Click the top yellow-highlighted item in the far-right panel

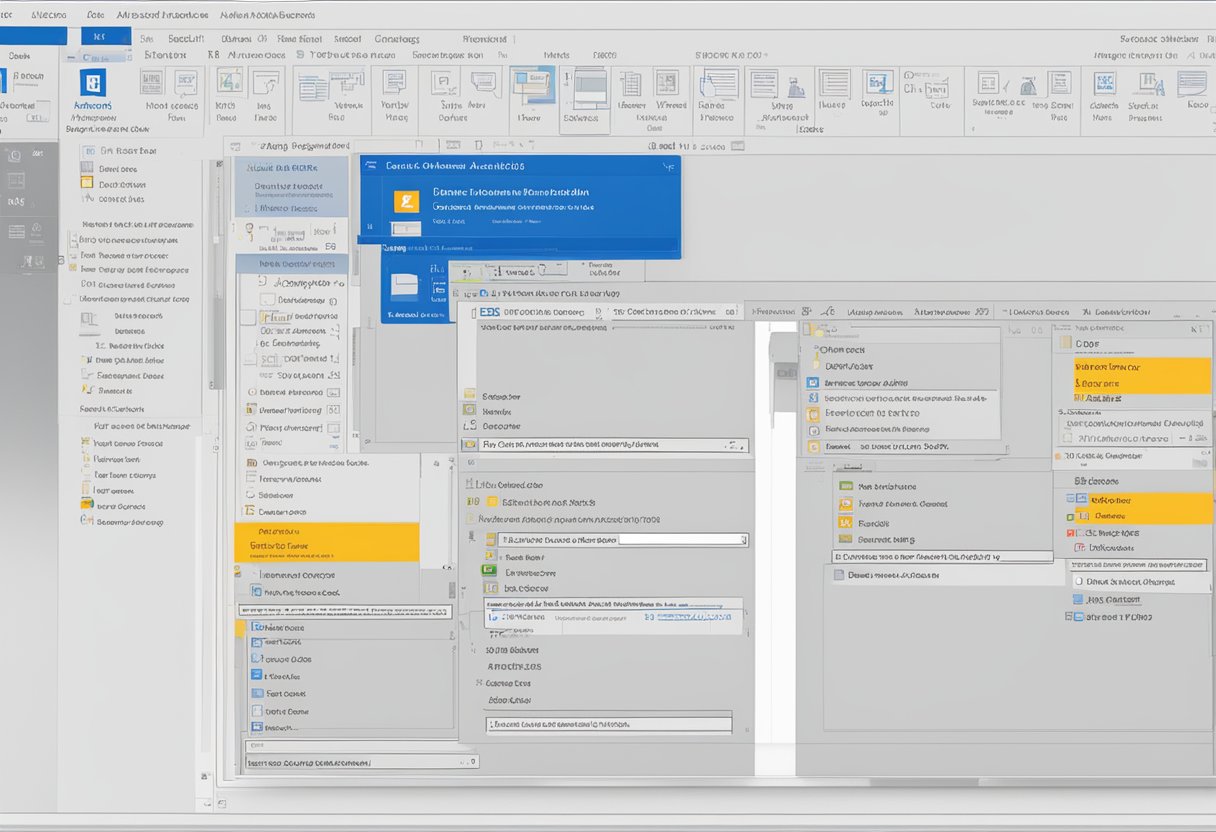point(1141,375)
